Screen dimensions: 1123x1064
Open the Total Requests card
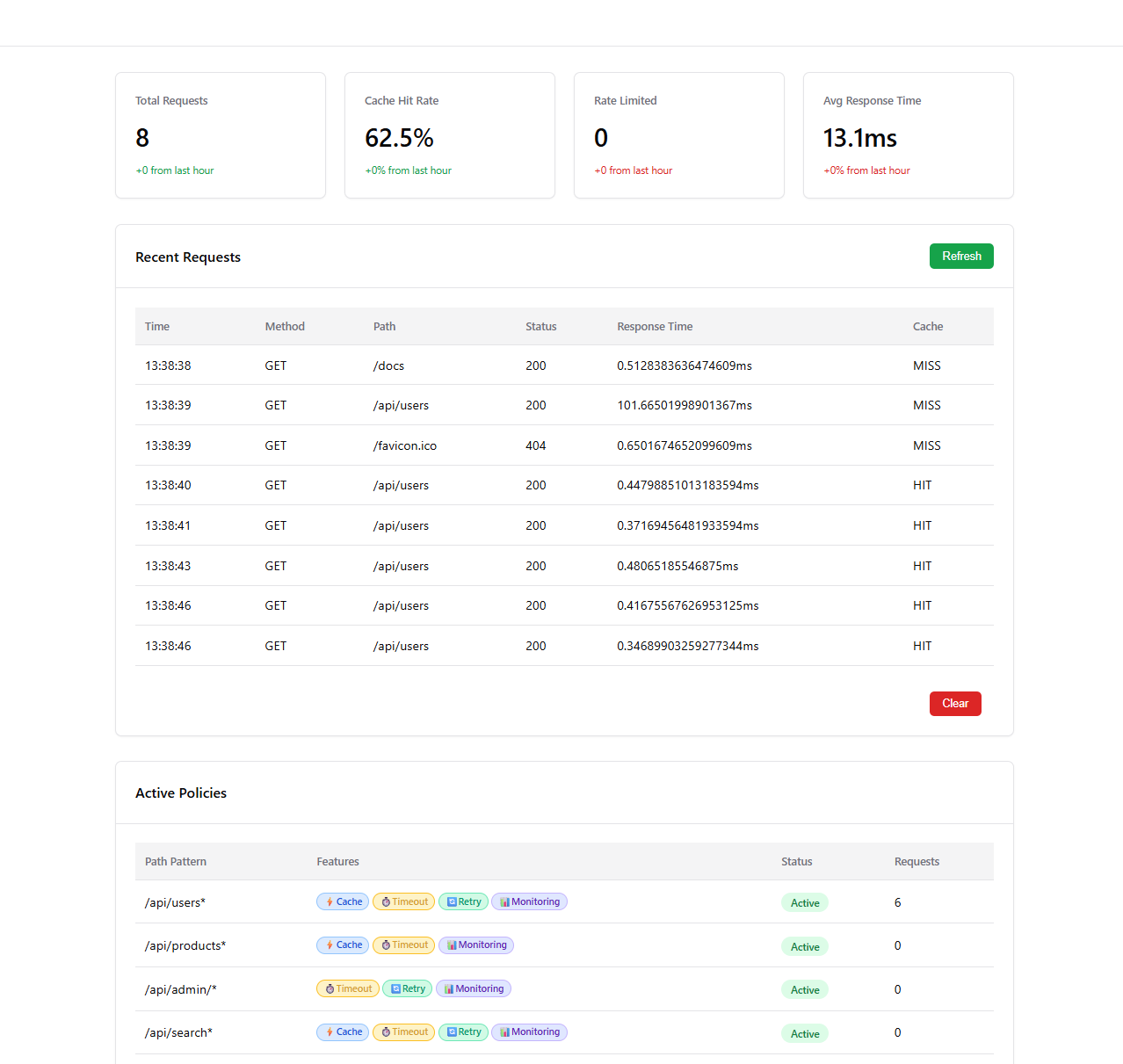coord(221,135)
